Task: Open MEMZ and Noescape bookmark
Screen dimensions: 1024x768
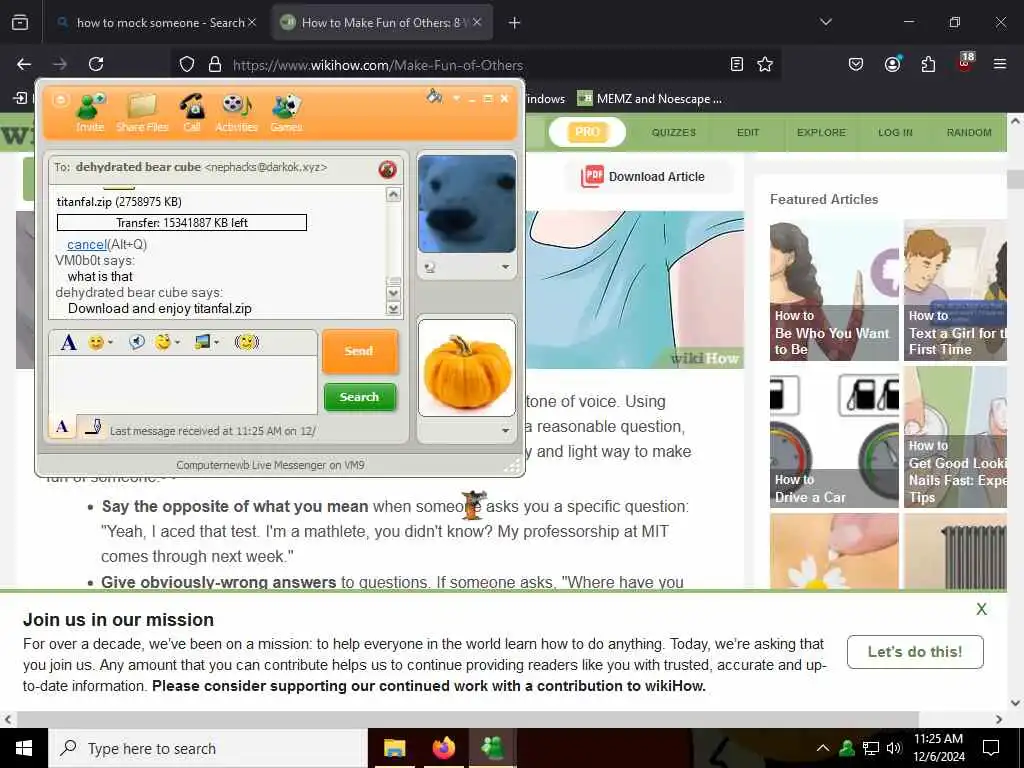Action: 650,99
